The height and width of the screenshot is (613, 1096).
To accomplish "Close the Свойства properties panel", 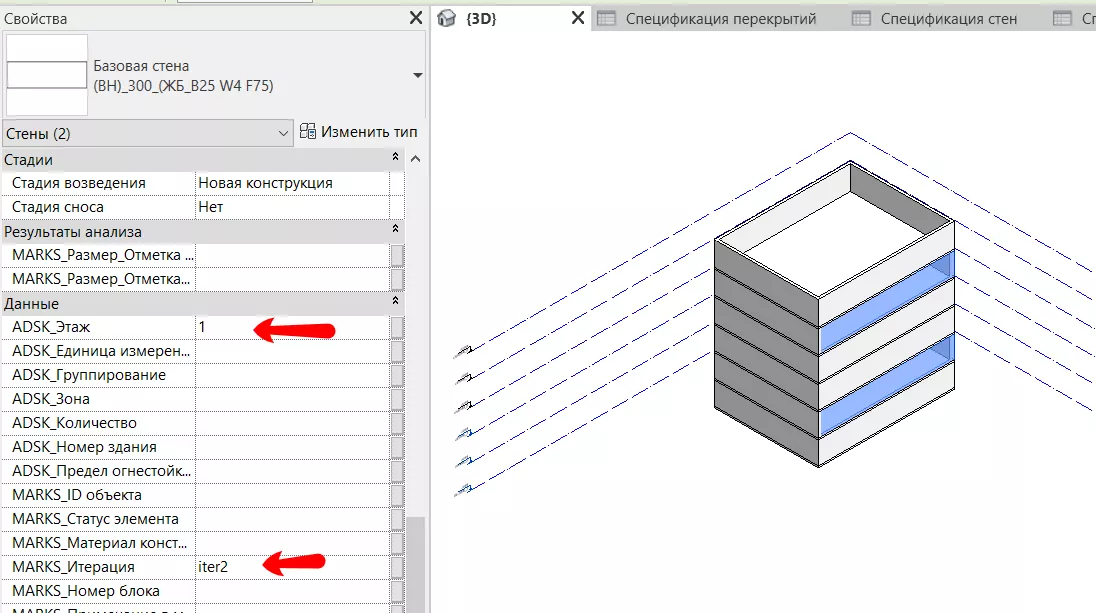I will pos(416,18).
